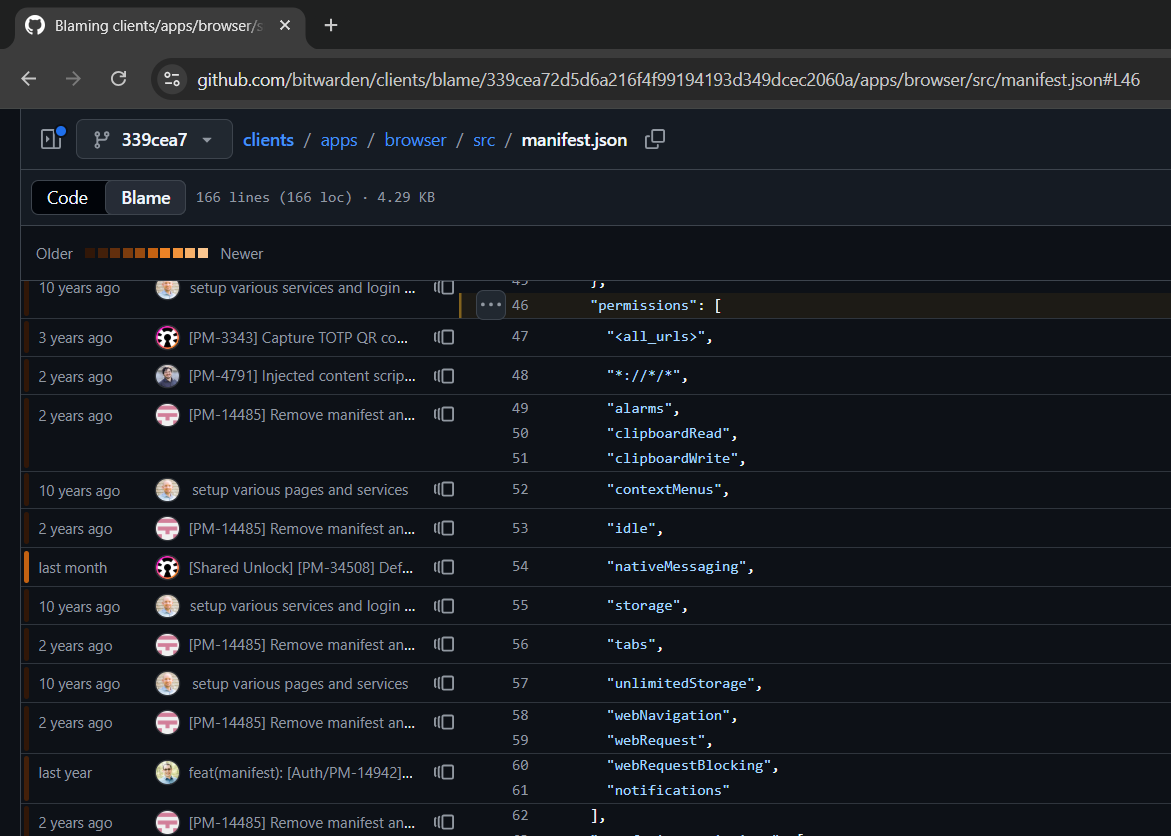The image size is (1171, 836).
Task: Open the 339cea7 branch selector dropdown
Action: [154, 139]
